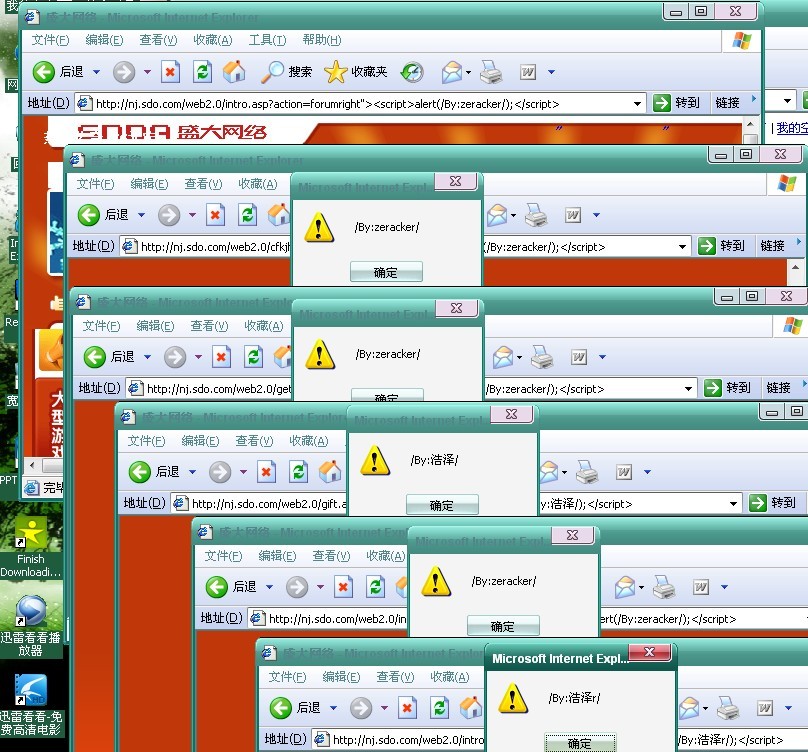
Task: Open Back history dropdown in forumright window
Action: [96, 72]
